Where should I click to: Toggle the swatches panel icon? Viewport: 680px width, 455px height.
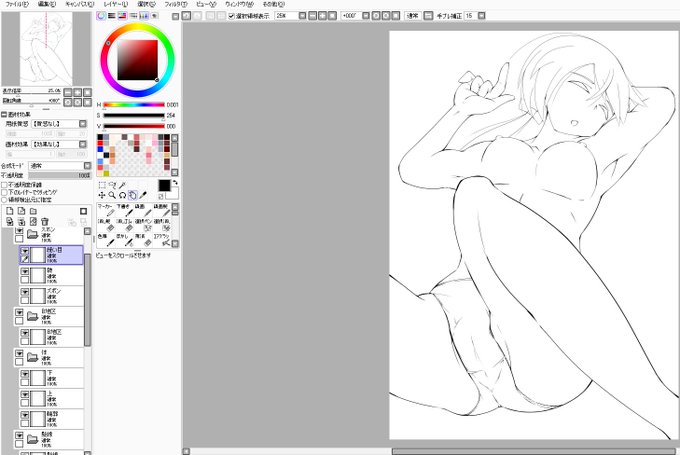point(144,16)
